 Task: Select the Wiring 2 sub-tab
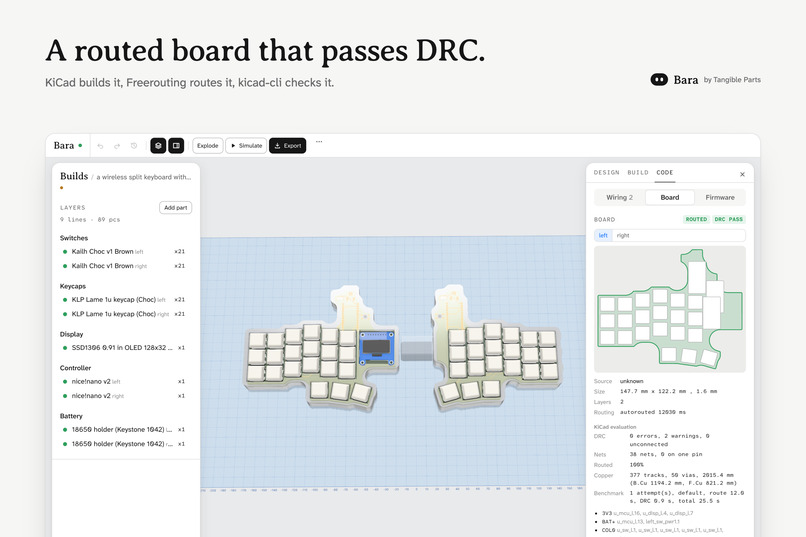coord(619,197)
